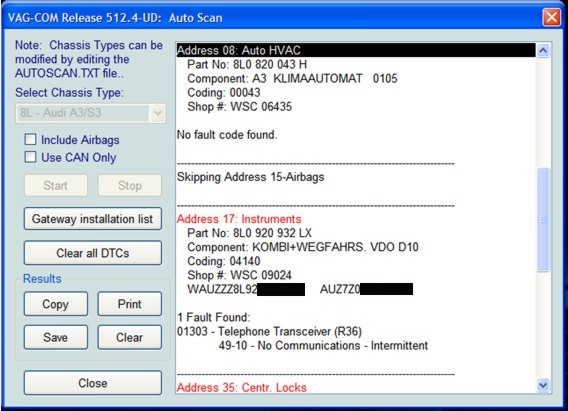Select the 'Address 08: Auto HVAC' line
The image size is (568, 411).
point(356,50)
